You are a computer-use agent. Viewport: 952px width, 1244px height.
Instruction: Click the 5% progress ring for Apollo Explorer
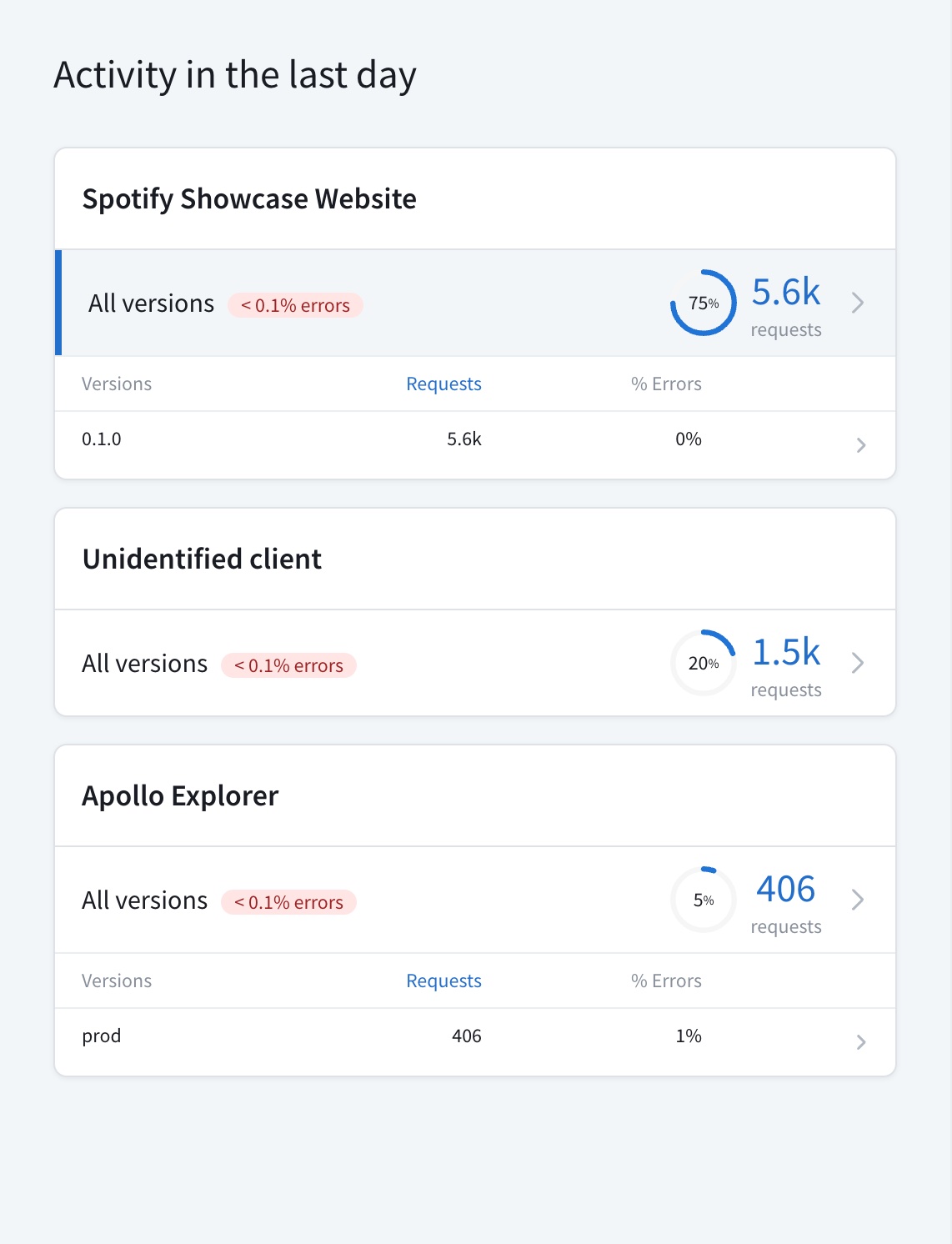(x=704, y=900)
